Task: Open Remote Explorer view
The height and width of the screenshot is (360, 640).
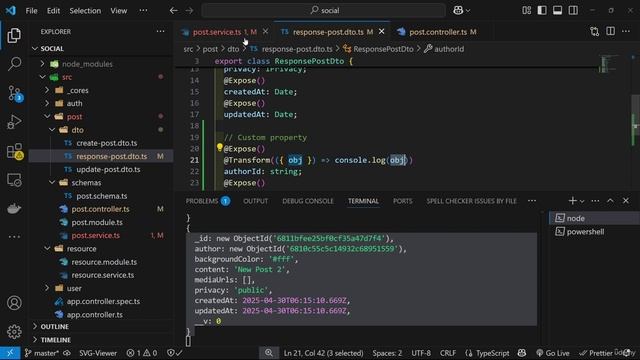Action: (14, 180)
